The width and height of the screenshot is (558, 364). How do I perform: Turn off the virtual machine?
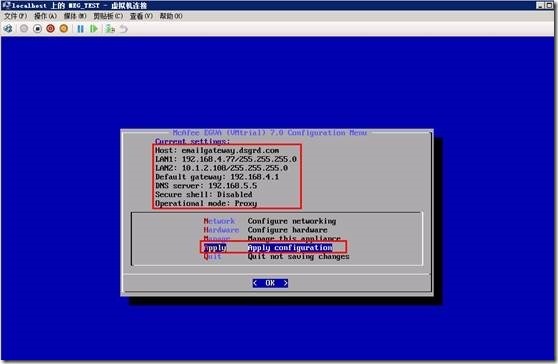tap(37, 28)
